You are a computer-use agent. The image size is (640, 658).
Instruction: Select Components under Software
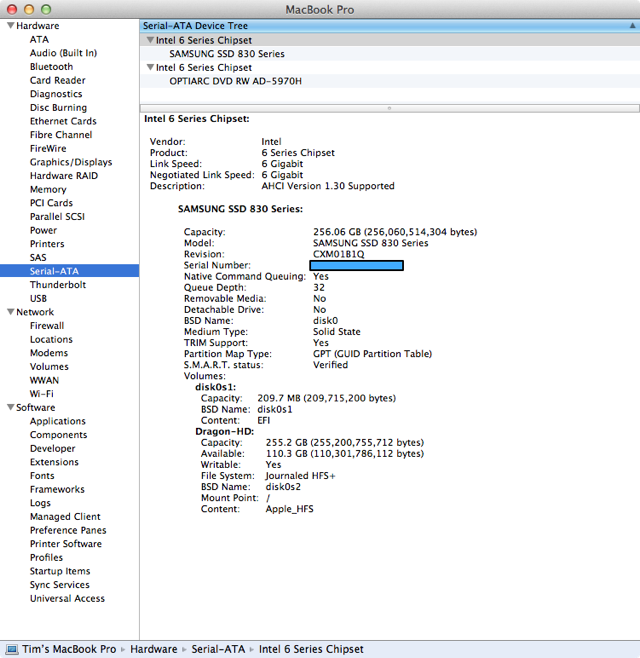coord(58,435)
